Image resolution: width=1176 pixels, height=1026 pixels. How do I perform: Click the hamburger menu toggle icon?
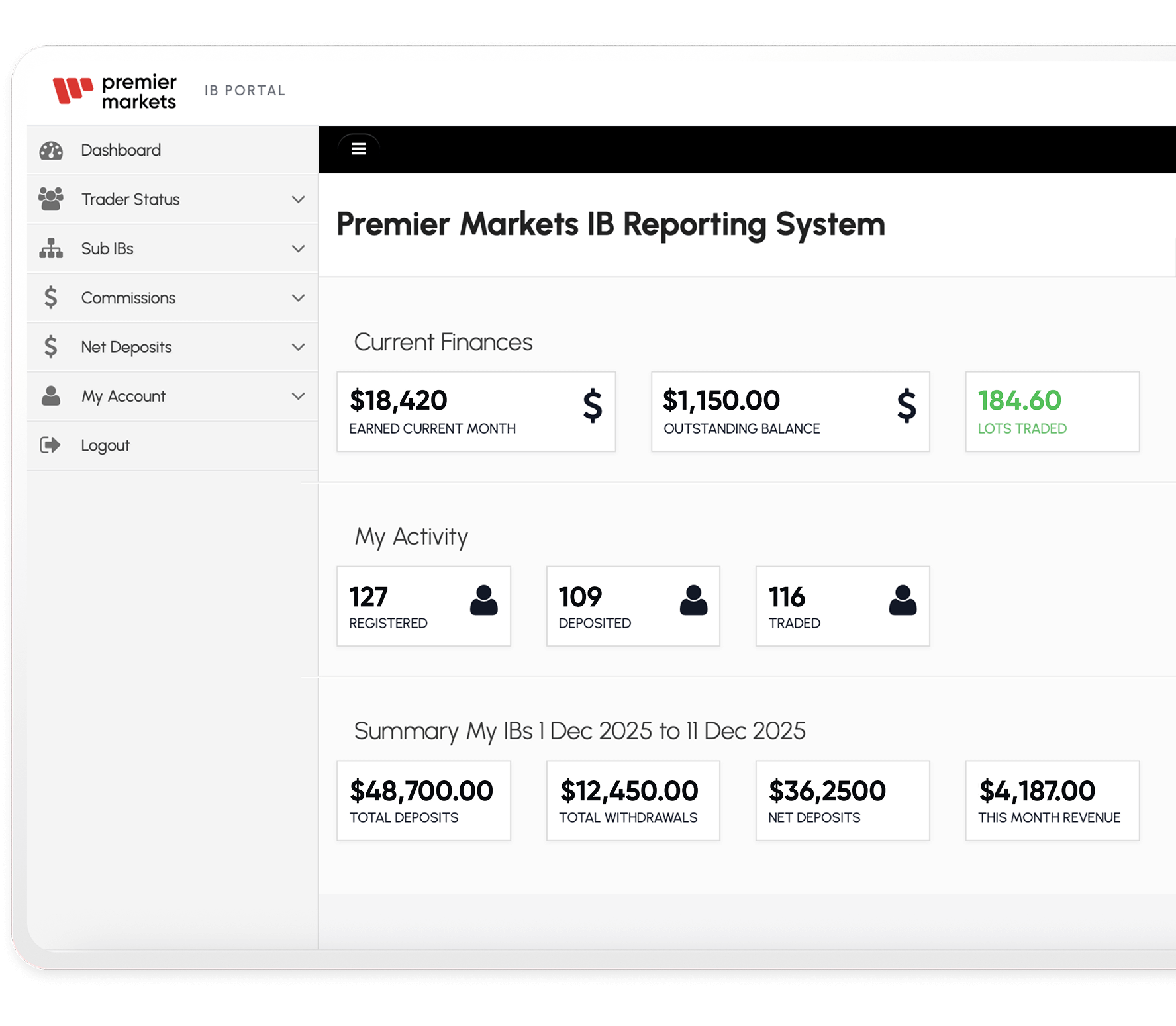[358, 149]
